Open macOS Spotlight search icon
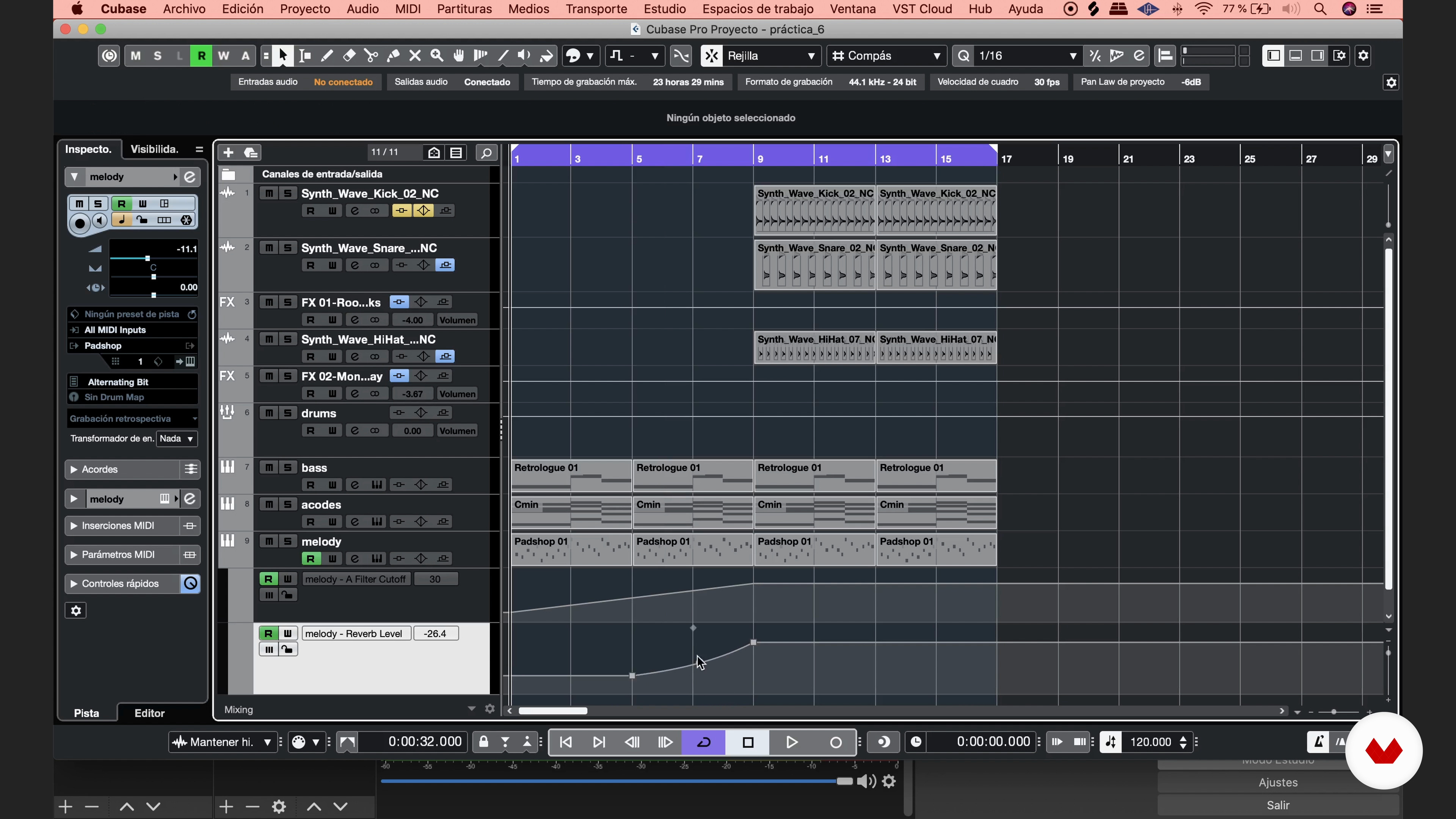The width and height of the screenshot is (1456, 819). click(x=1320, y=9)
